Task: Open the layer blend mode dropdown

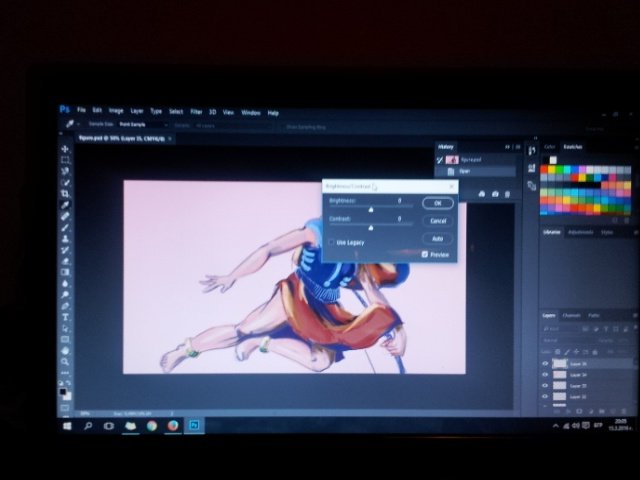Action: [x=569, y=340]
